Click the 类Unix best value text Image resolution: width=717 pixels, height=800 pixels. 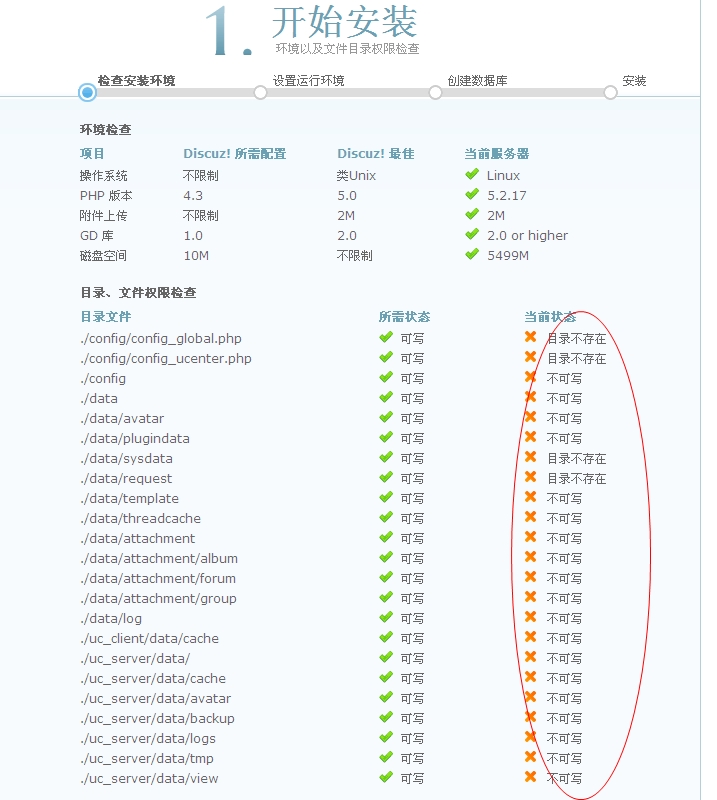pos(356,176)
